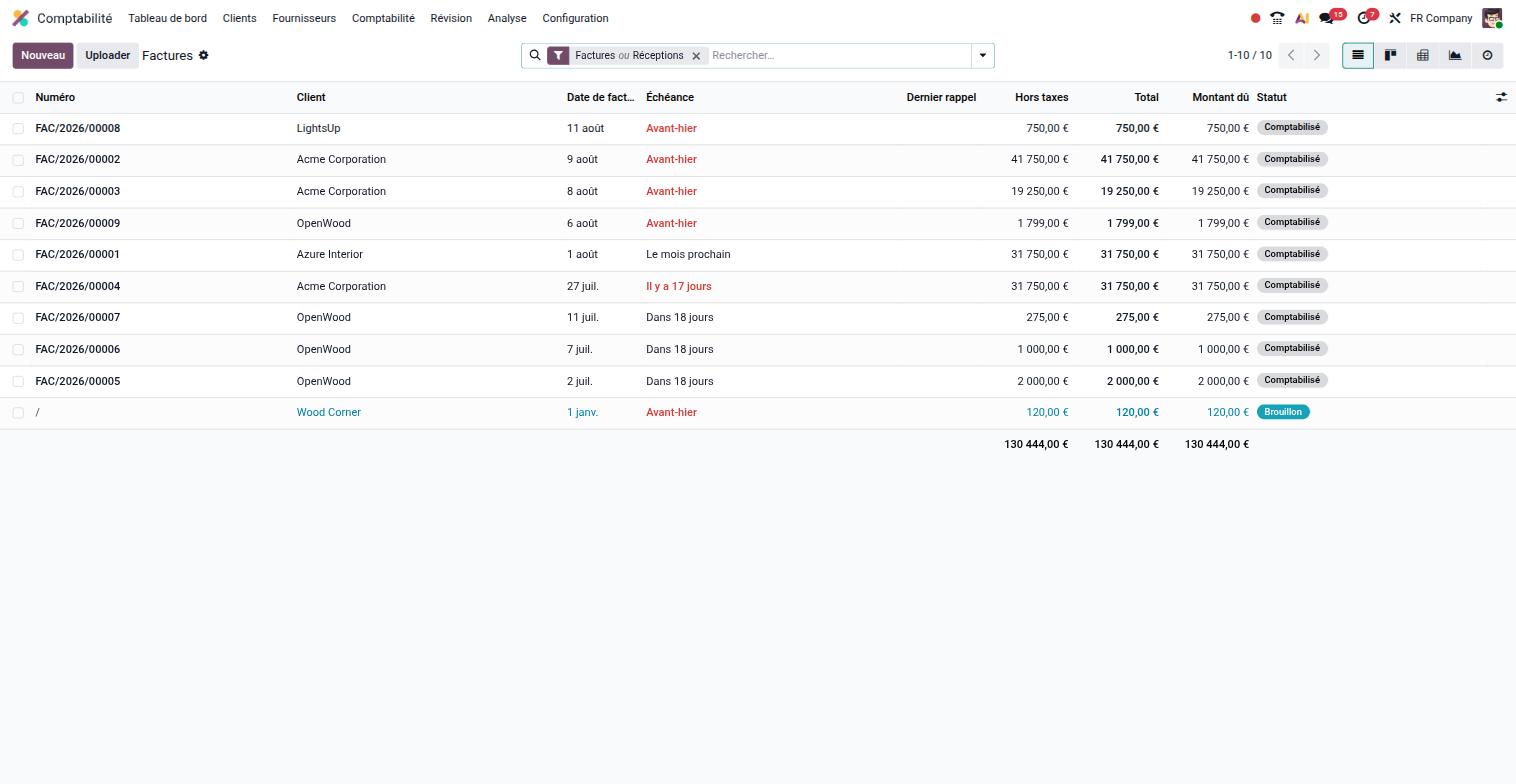Open the debug tools wrench icon
The image size is (1516, 784).
tap(1394, 18)
